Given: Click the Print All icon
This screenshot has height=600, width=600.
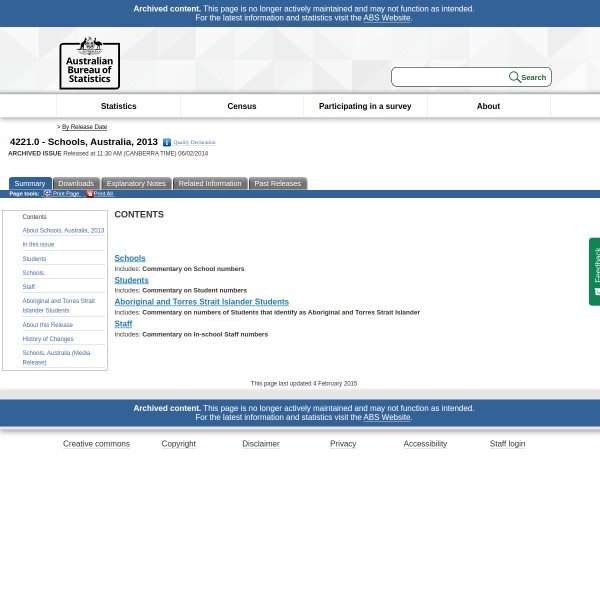Looking at the screenshot, I should tap(89, 194).
